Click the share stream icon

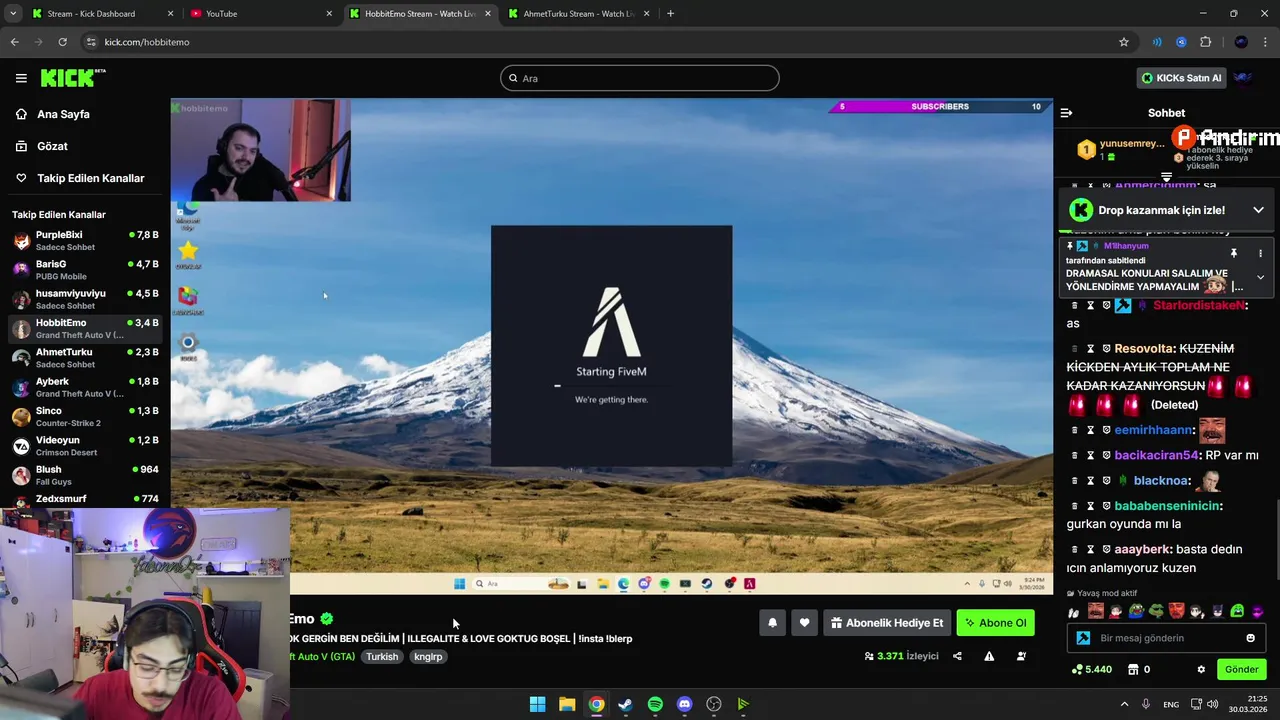(957, 656)
